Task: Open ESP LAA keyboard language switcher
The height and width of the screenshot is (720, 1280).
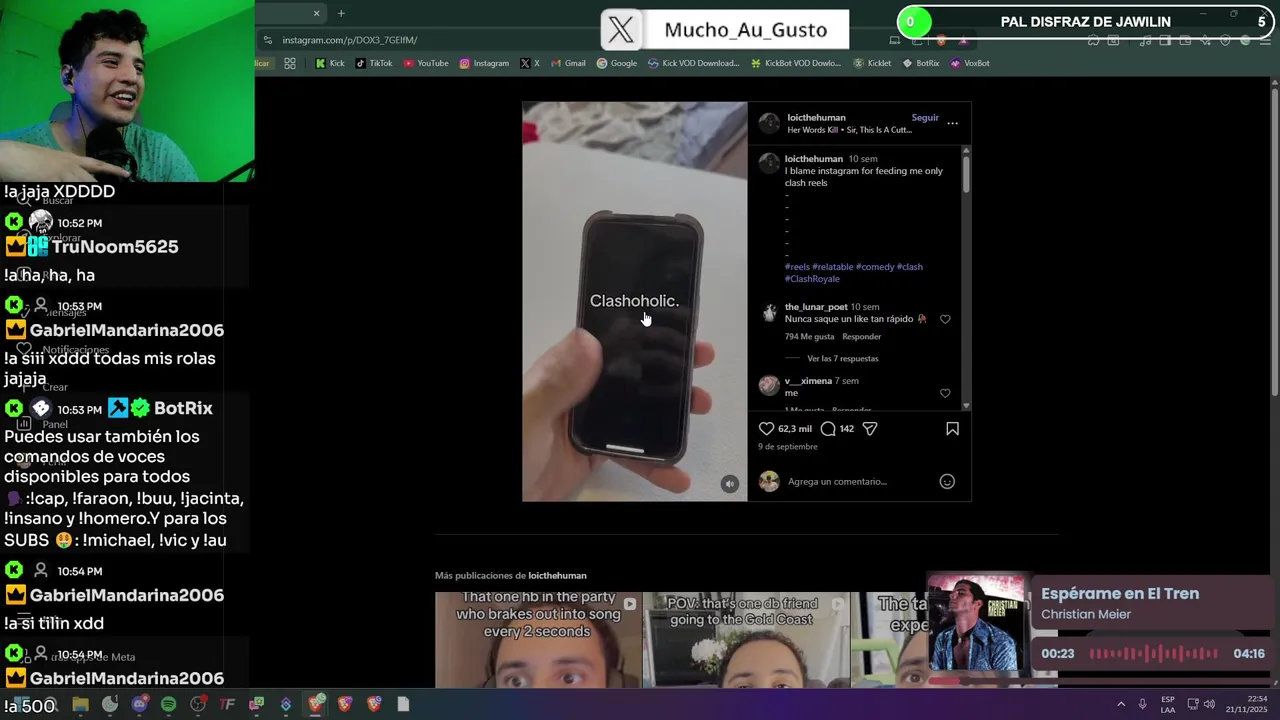Action: tap(1168, 704)
